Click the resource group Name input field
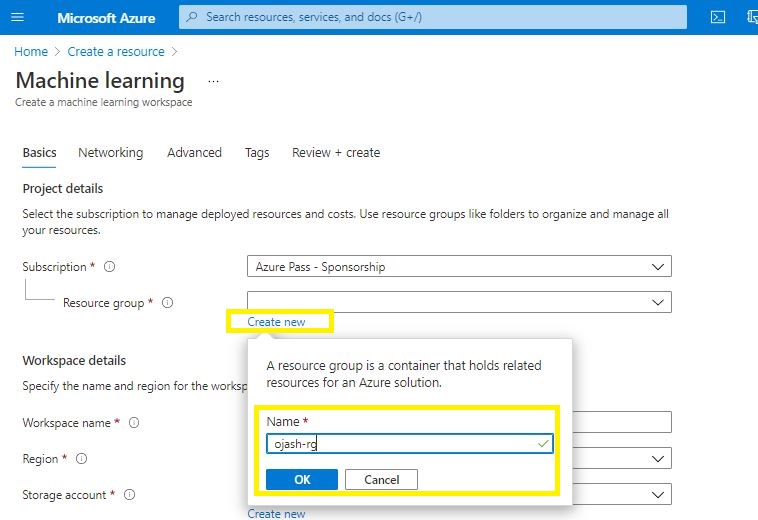 pos(400,443)
